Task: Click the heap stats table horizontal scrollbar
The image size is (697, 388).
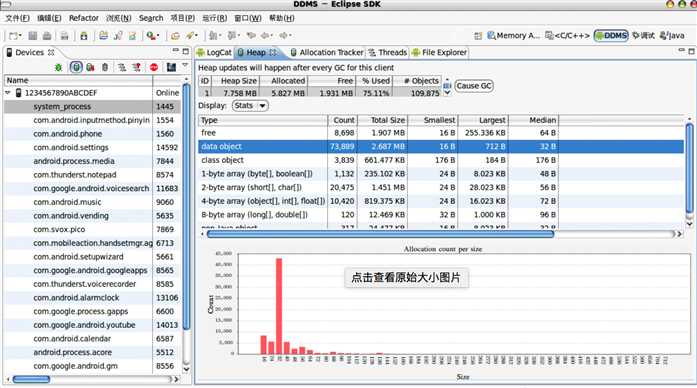Action: [x=381, y=234]
